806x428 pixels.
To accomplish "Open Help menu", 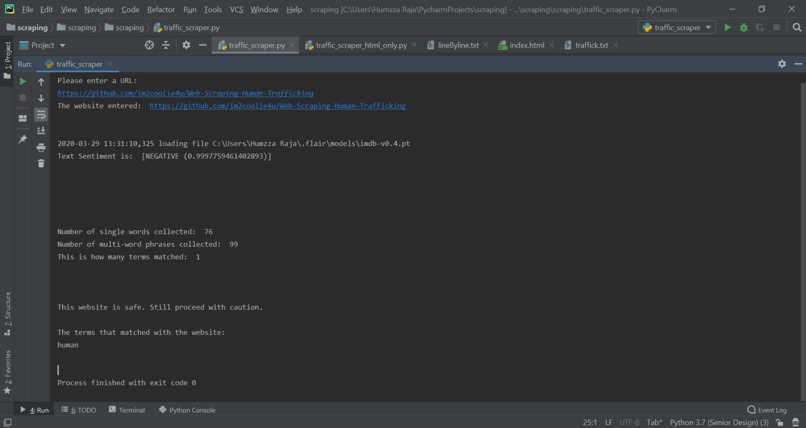I will pyautogui.click(x=294, y=9).
